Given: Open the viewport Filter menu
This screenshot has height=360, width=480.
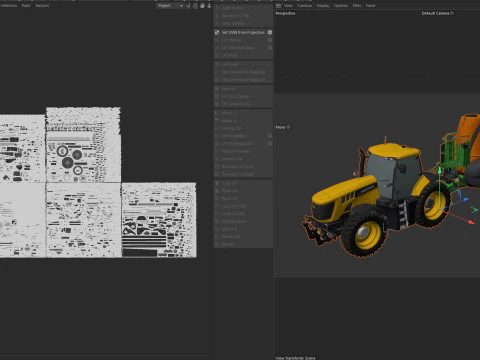Looking at the screenshot, I should point(357,6).
